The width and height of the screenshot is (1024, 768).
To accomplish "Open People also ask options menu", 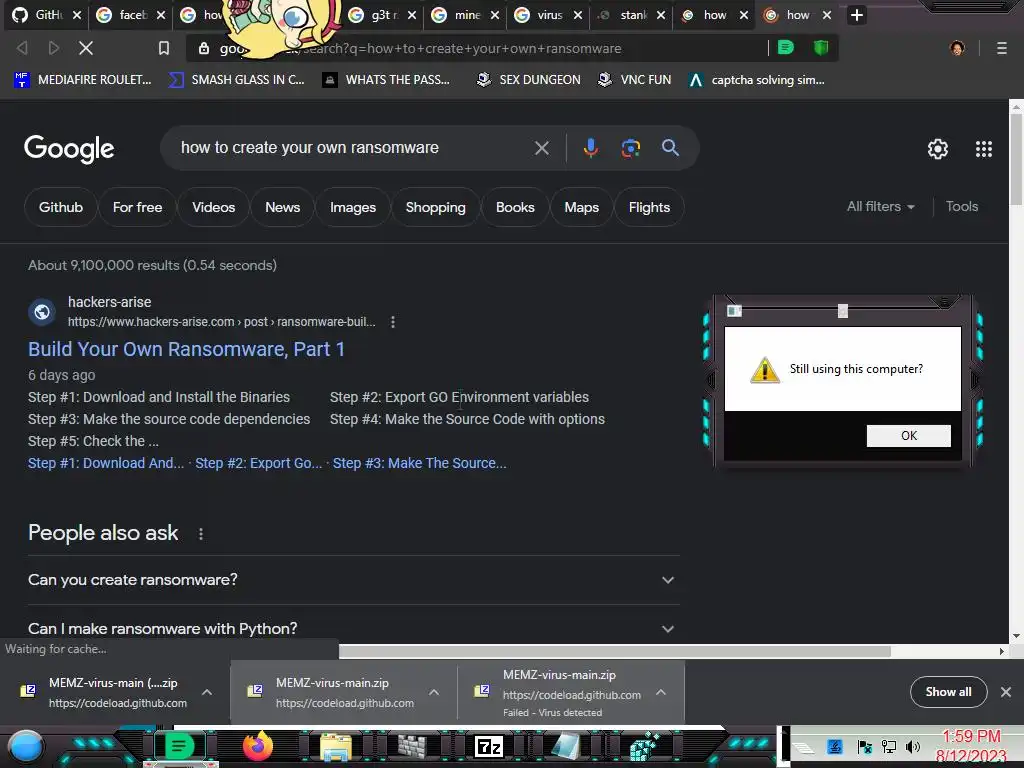I will click(x=201, y=534).
